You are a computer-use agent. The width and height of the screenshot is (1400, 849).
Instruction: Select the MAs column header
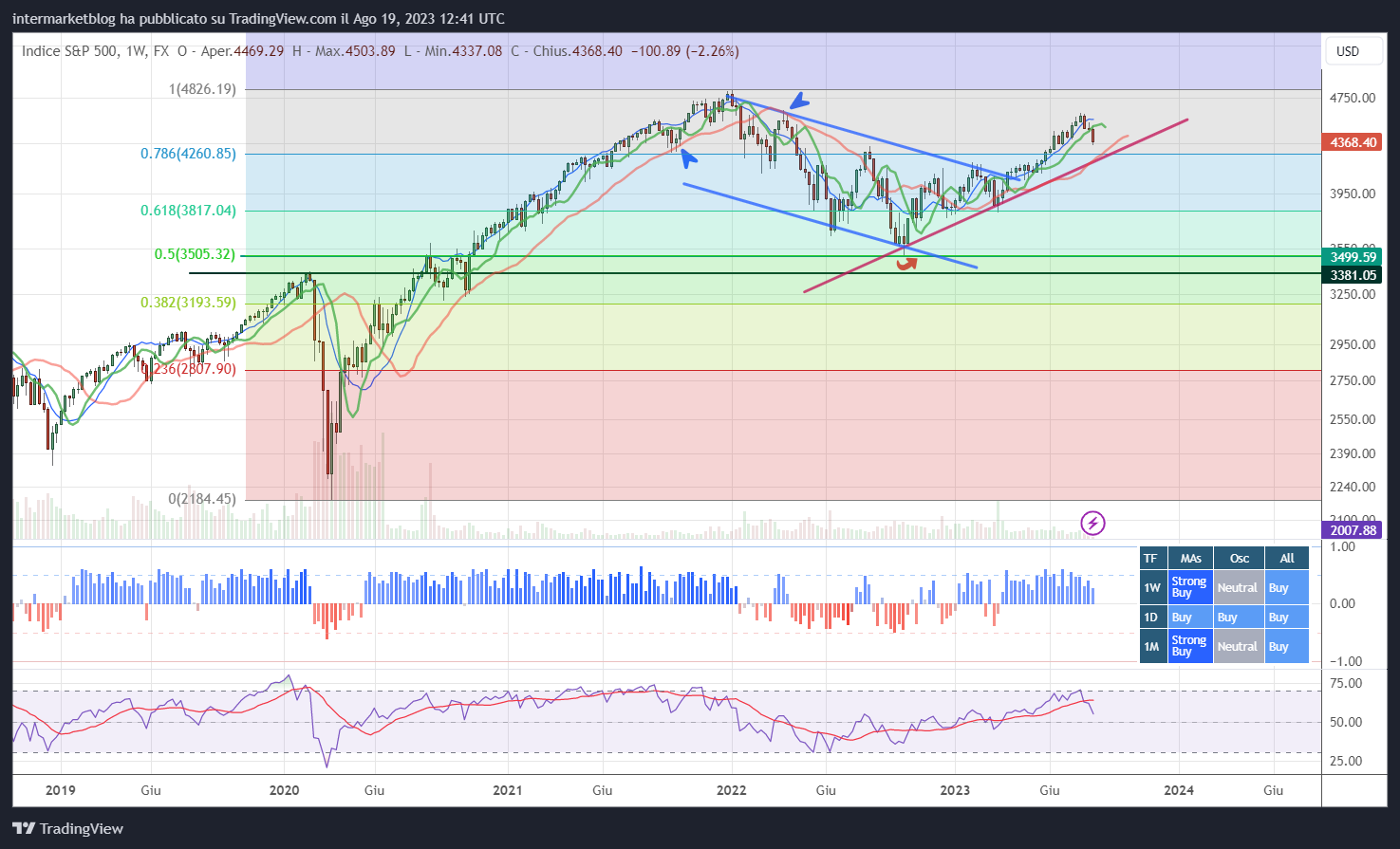(1190, 559)
